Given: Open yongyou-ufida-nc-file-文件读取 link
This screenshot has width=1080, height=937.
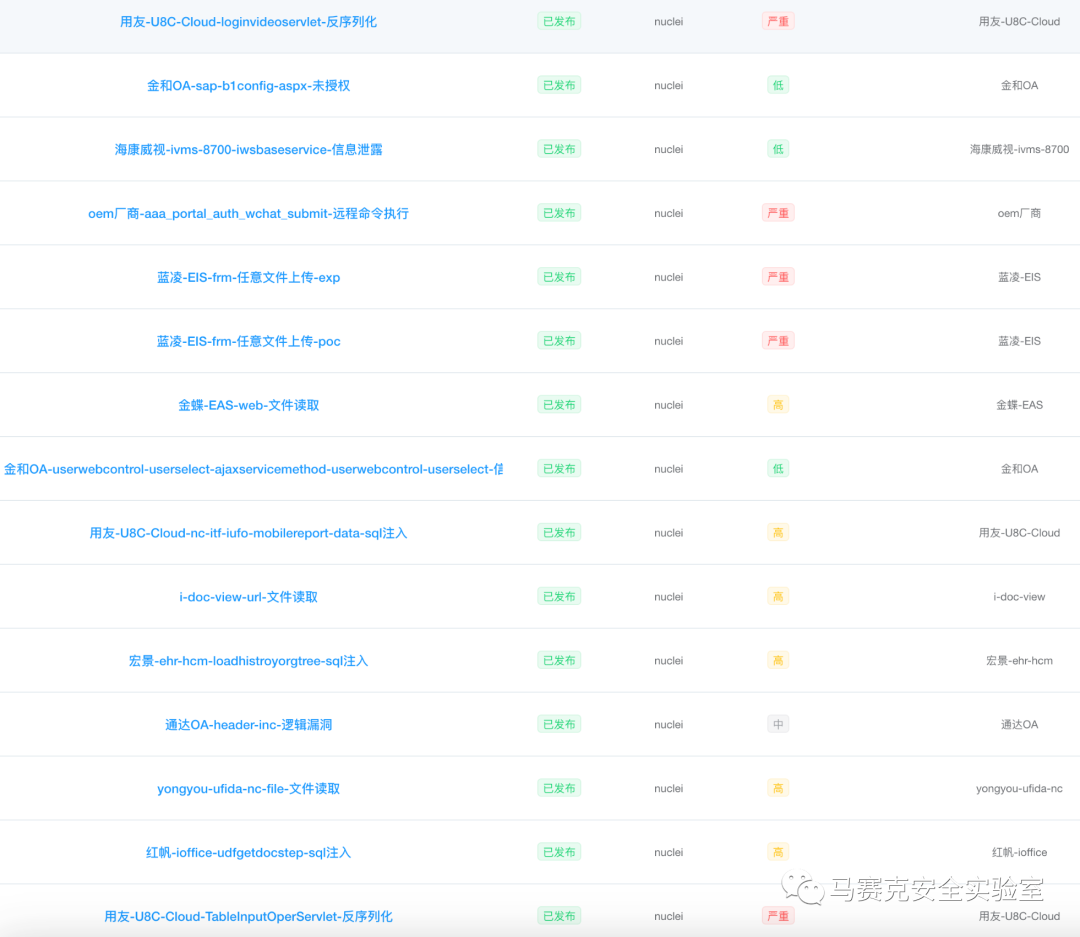Looking at the screenshot, I should tap(248, 789).
